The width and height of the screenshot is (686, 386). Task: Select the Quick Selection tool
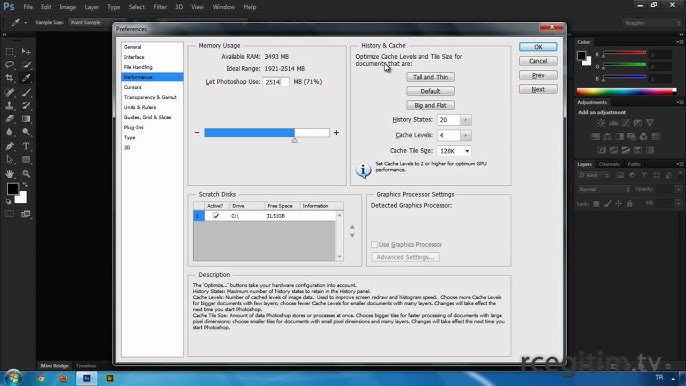coord(26,65)
